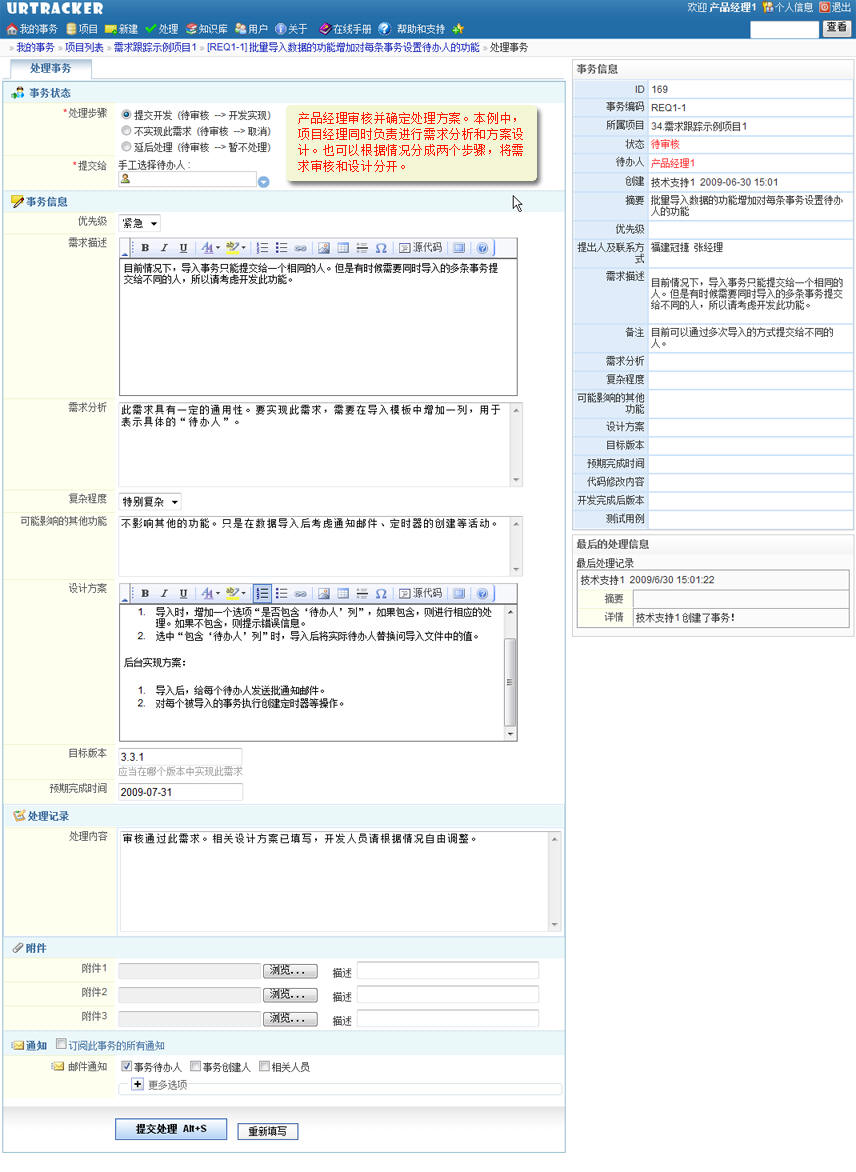Maximize the 设计方案 editor with fullscreen icon

[459, 593]
